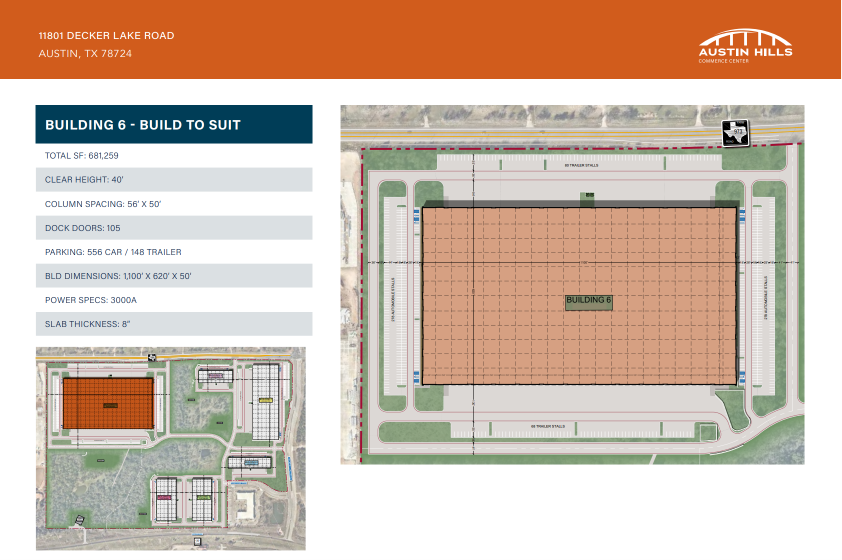Select the "DOCK DOORS: 105" row

coord(174,228)
